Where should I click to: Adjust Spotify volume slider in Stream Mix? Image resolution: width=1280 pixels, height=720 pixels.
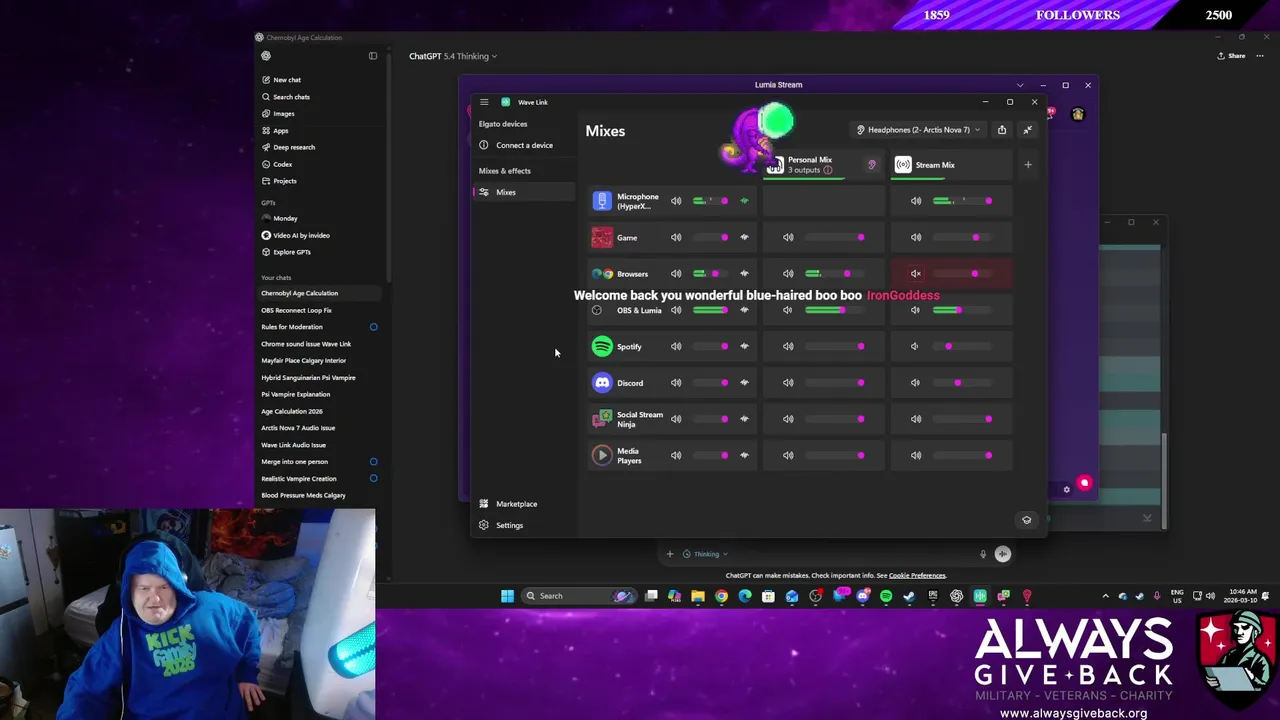tap(962, 346)
